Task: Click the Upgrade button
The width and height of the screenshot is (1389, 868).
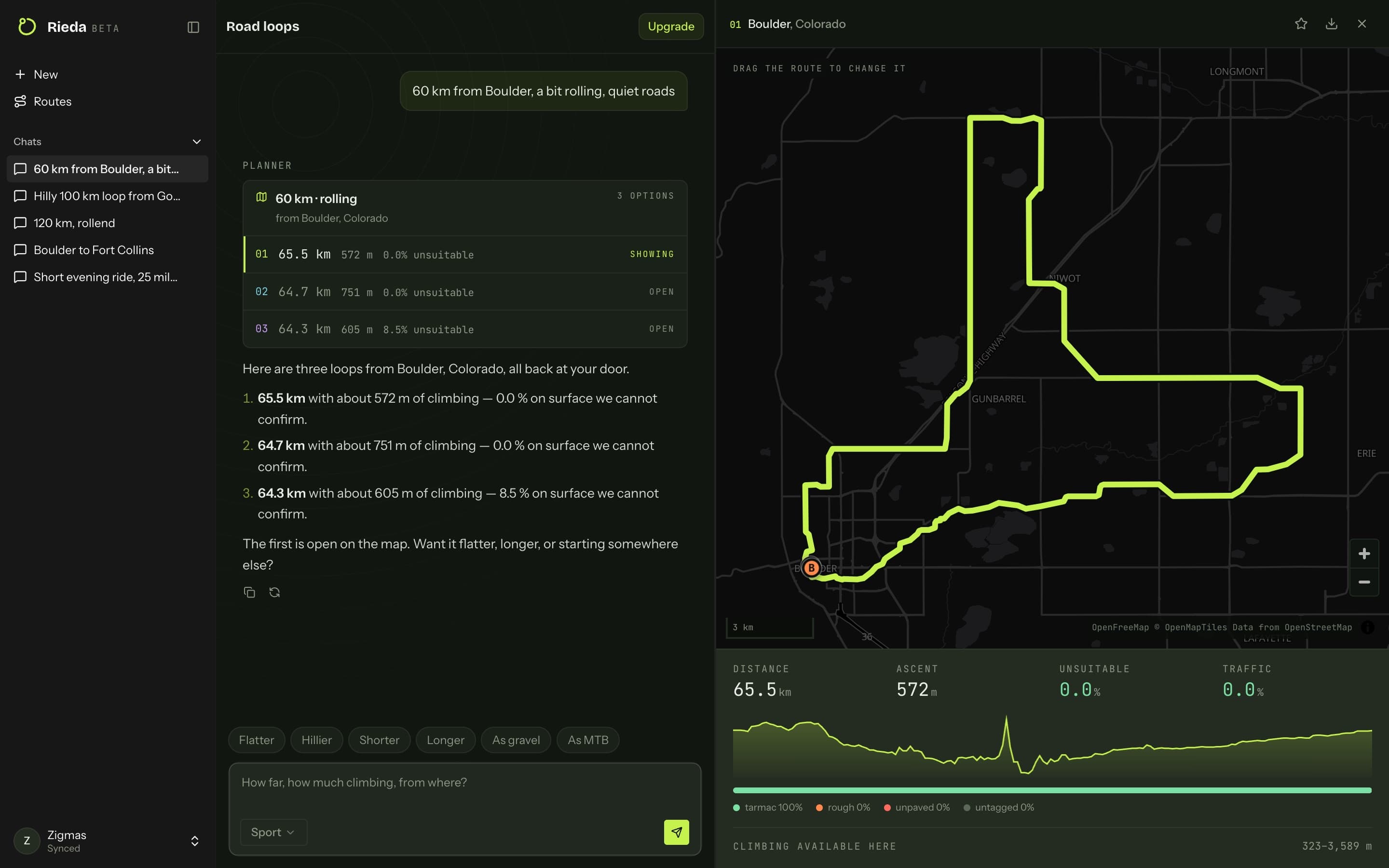Action: click(x=670, y=27)
